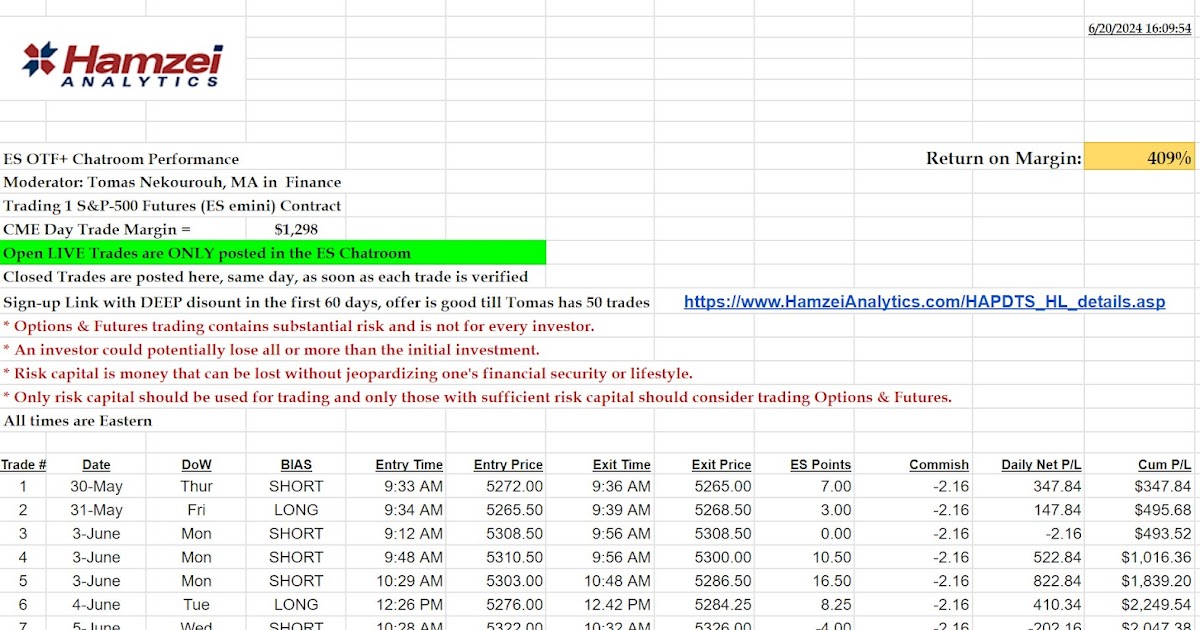The width and height of the screenshot is (1200, 630).
Task: Click the 'Cum P/L' column header
Action: tap(1165, 465)
